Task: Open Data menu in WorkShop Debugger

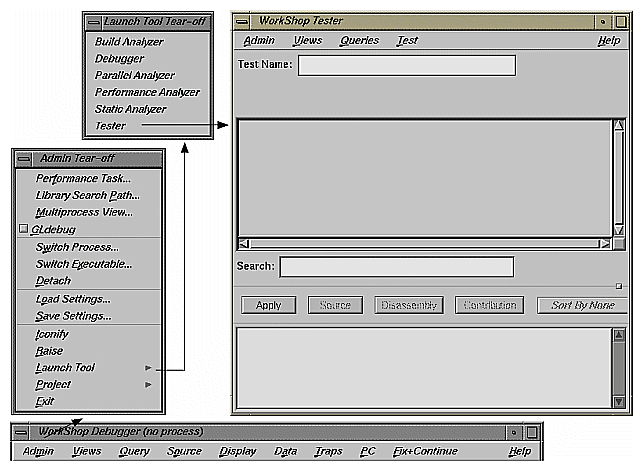Action: tap(285, 451)
